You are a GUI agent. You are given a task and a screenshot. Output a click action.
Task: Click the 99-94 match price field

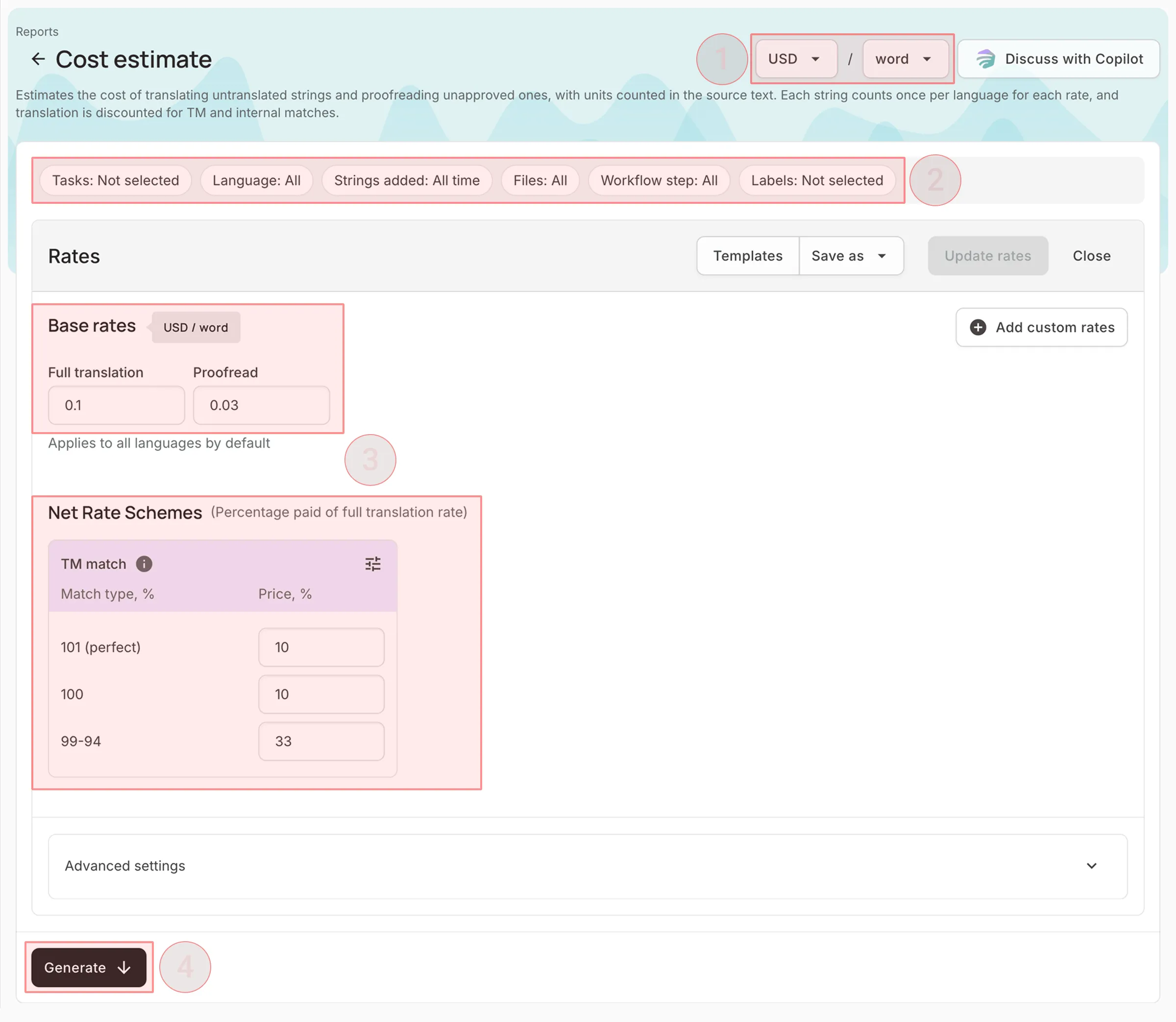pyautogui.click(x=321, y=741)
